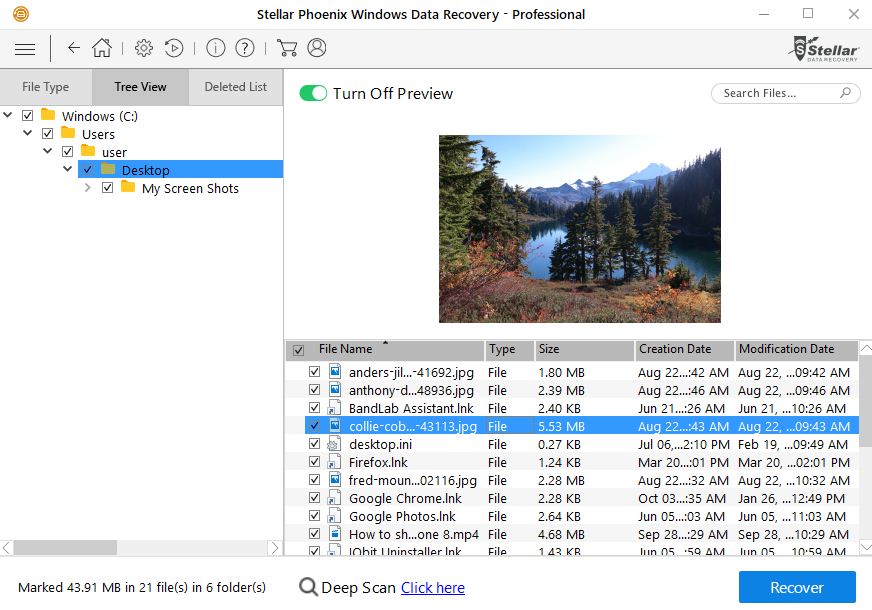Click the Users folder icon
The width and height of the screenshot is (872, 610).
[68, 132]
